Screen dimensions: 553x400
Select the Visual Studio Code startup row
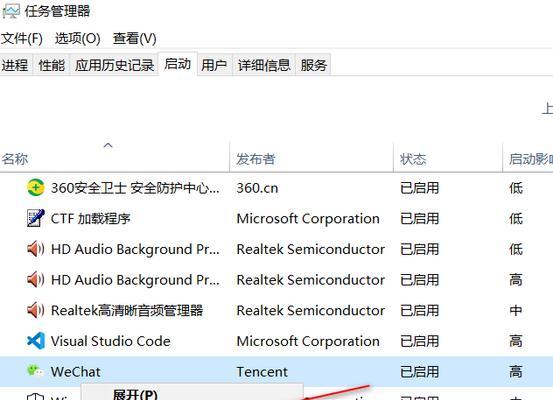276,341
